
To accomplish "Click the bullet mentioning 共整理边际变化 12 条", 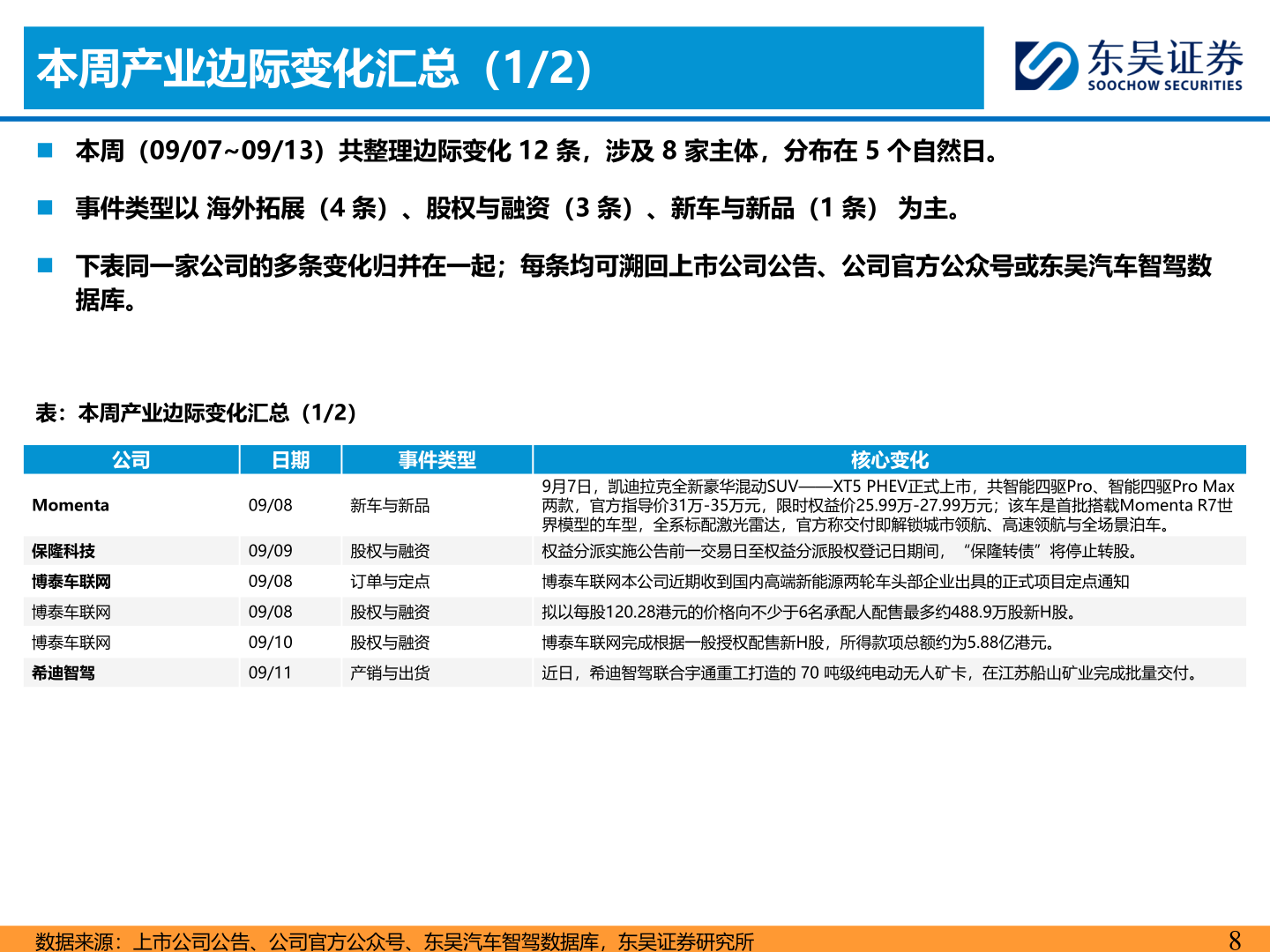I will [x=539, y=151].
